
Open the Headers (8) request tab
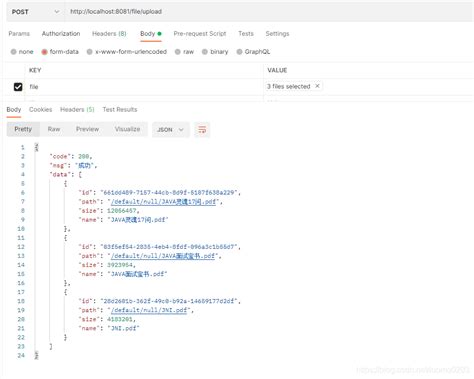(109, 34)
